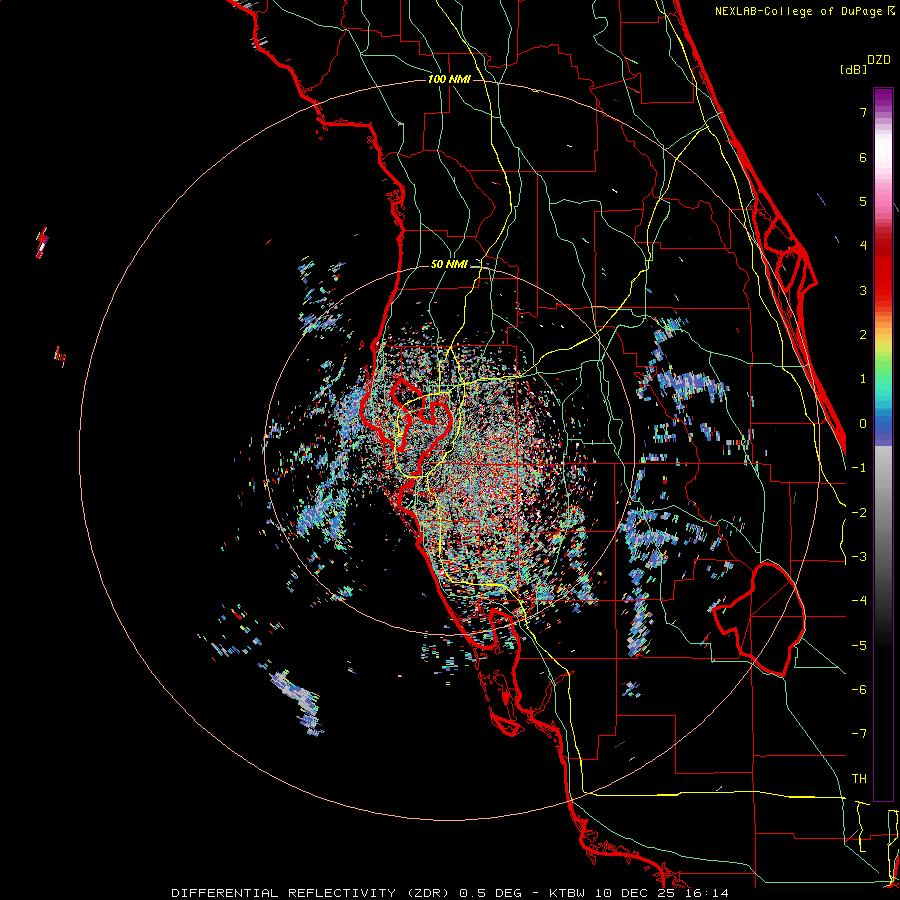The height and width of the screenshot is (900, 900).
Task: Select the 5 value on the color scale
Action: 863,201
